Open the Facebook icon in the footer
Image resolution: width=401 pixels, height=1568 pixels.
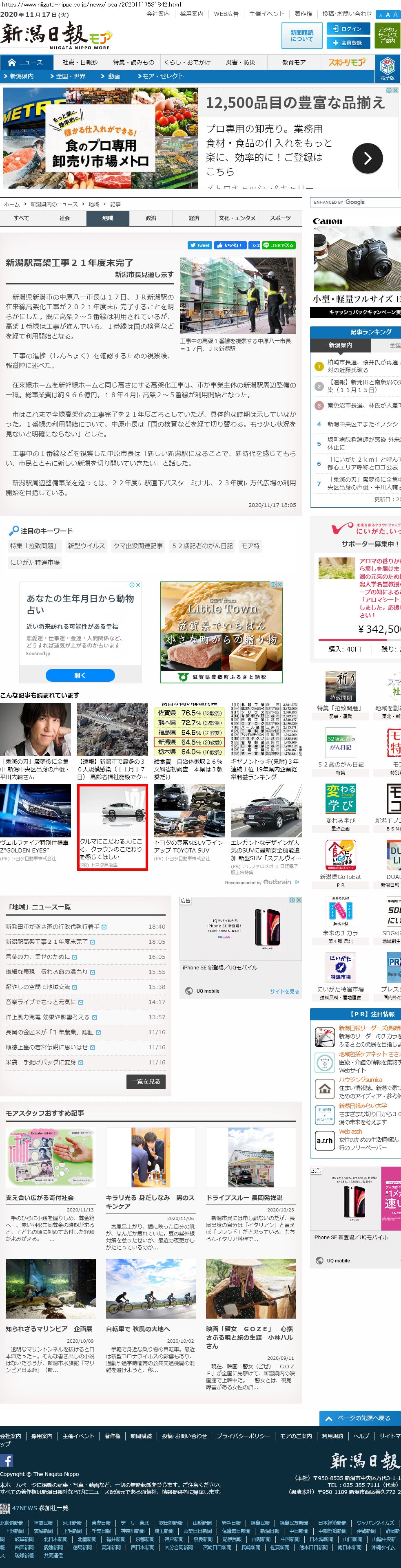point(7,1461)
